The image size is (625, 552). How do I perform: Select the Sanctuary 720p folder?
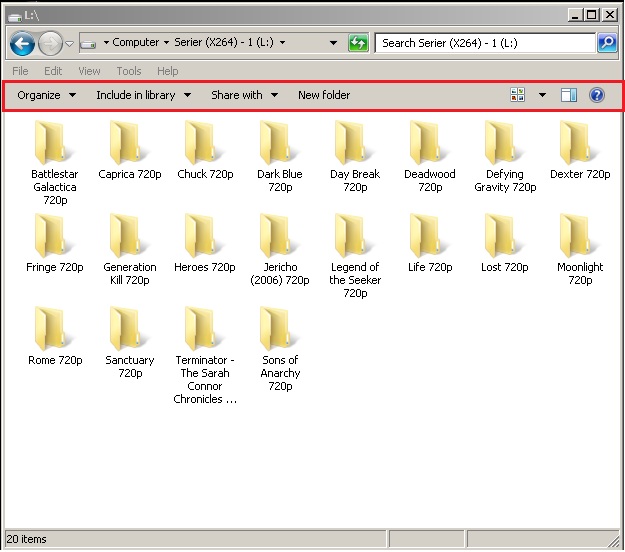click(x=130, y=343)
